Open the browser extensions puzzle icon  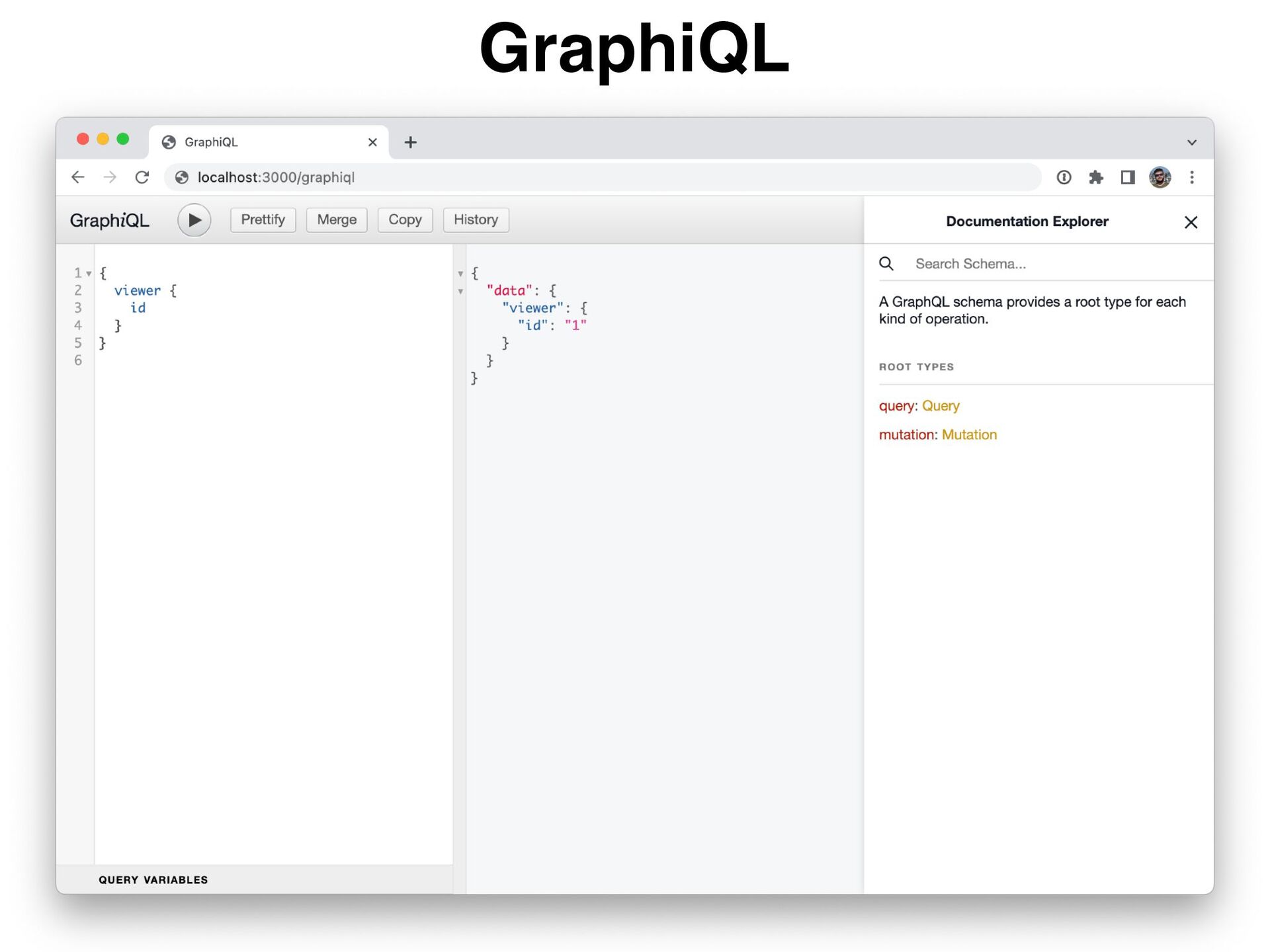click(x=1096, y=177)
